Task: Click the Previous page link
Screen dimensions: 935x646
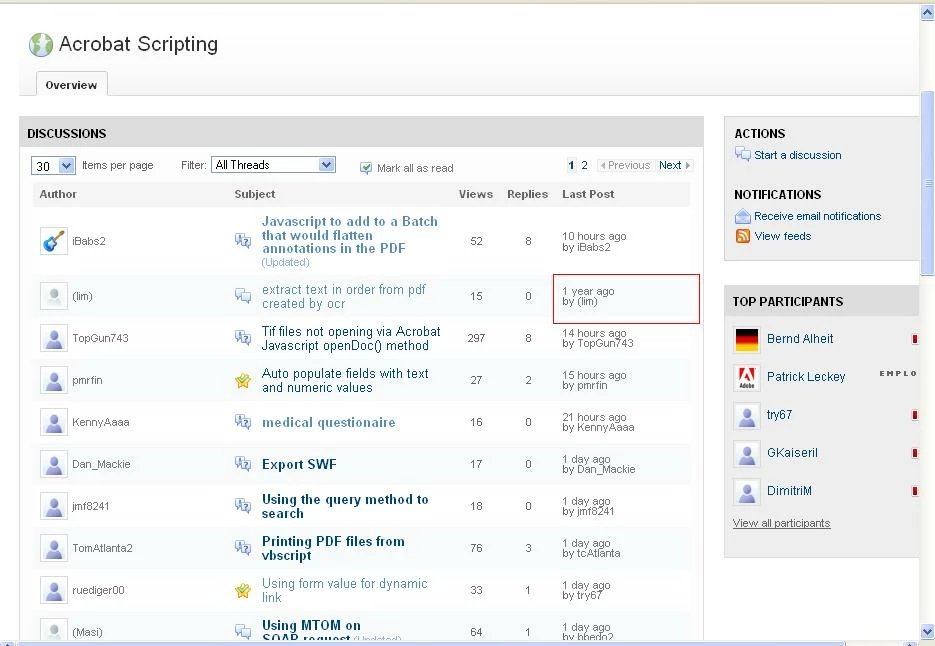Action: [624, 165]
